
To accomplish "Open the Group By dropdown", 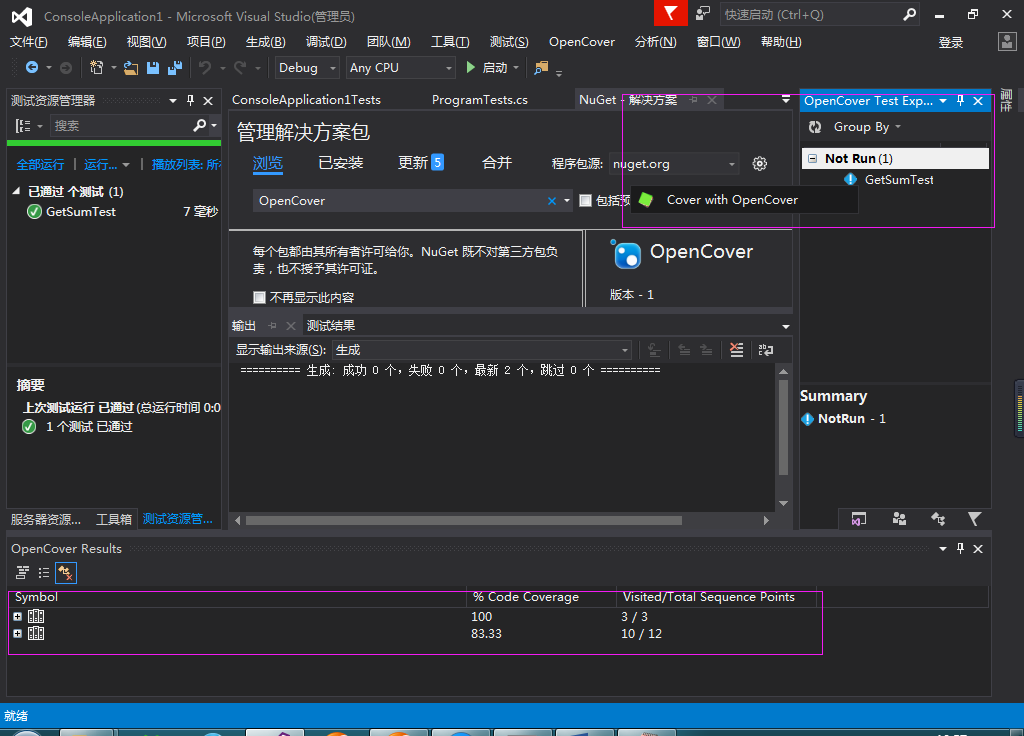I will click(867, 127).
